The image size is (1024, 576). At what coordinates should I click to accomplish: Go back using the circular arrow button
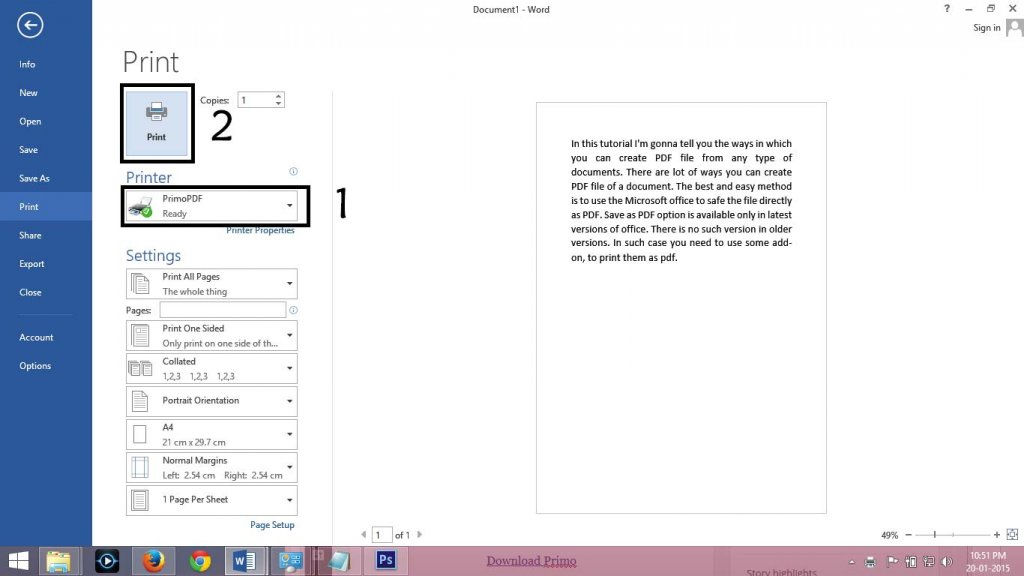(x=30, y=25)
